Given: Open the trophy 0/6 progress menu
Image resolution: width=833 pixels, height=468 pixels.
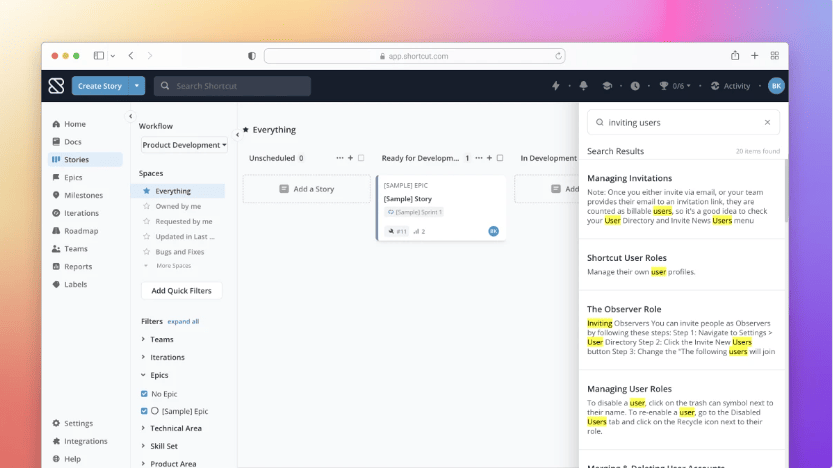Looking at the screenshot, I should pyautogui.click(x=675, y=86).
